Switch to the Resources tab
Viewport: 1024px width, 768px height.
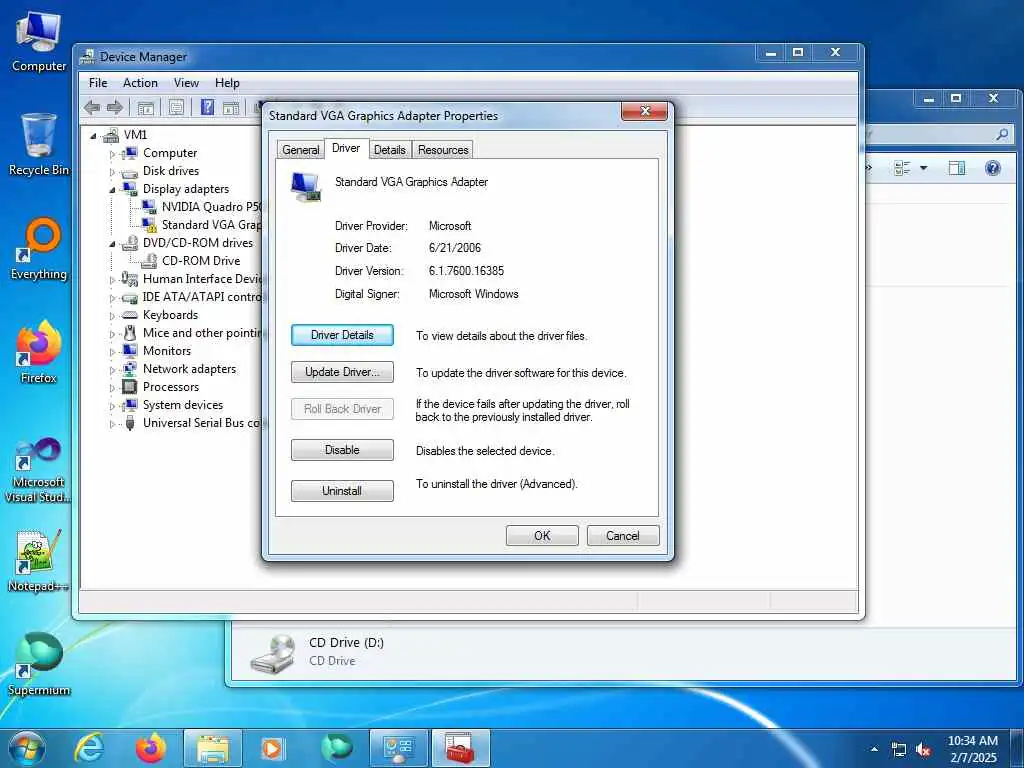tap(443, 150)
